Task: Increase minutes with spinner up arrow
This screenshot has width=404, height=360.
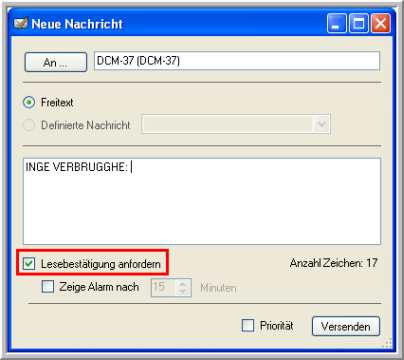Action: click(x=182, y=284)
